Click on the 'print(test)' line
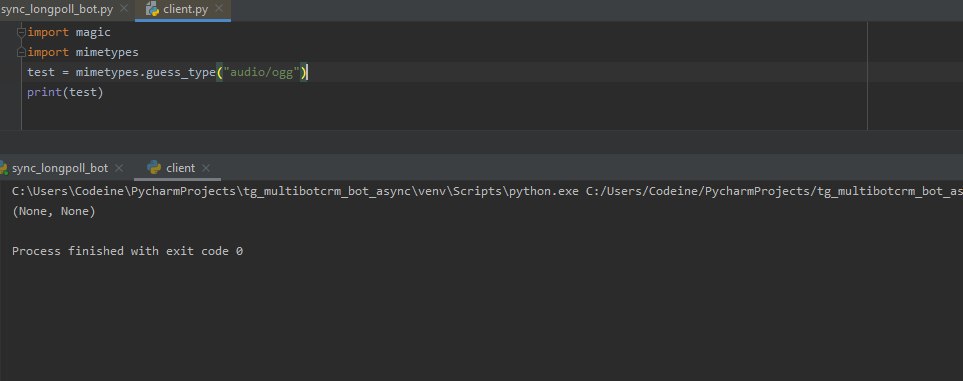Viewport: 963px width, 381px height. [65, 93]
